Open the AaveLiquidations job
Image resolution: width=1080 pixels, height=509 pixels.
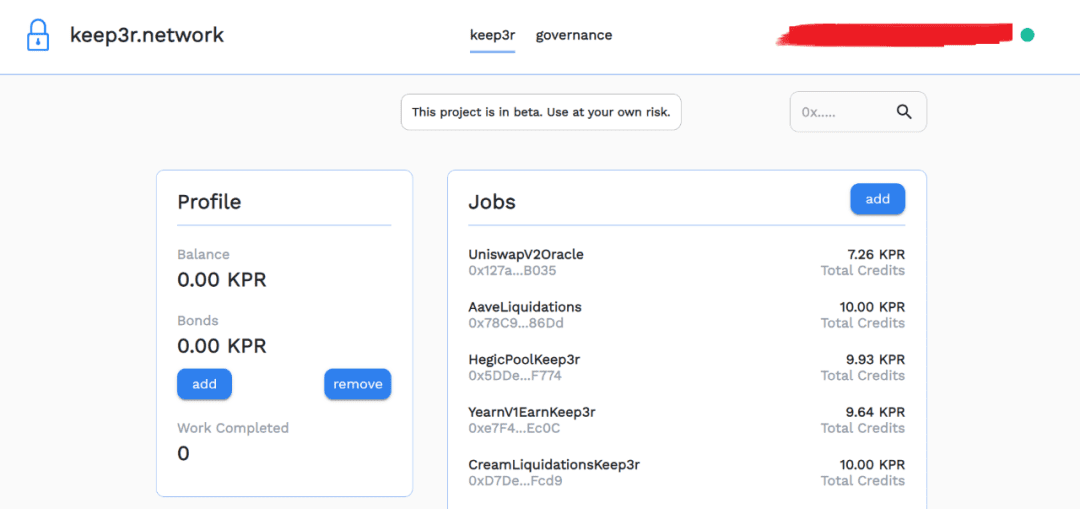pyautogui.click(x=525, y=307)
